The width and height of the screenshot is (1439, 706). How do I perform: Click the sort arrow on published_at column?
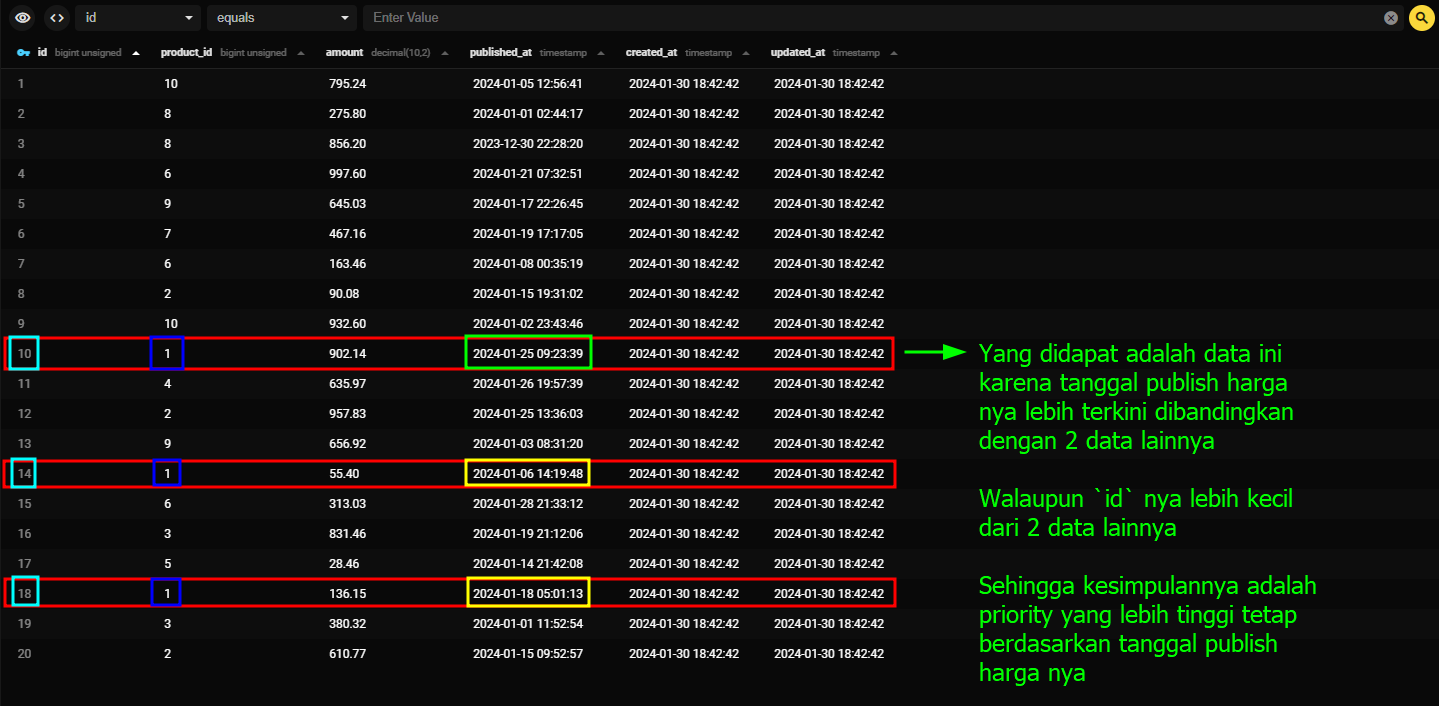[600, 53]
